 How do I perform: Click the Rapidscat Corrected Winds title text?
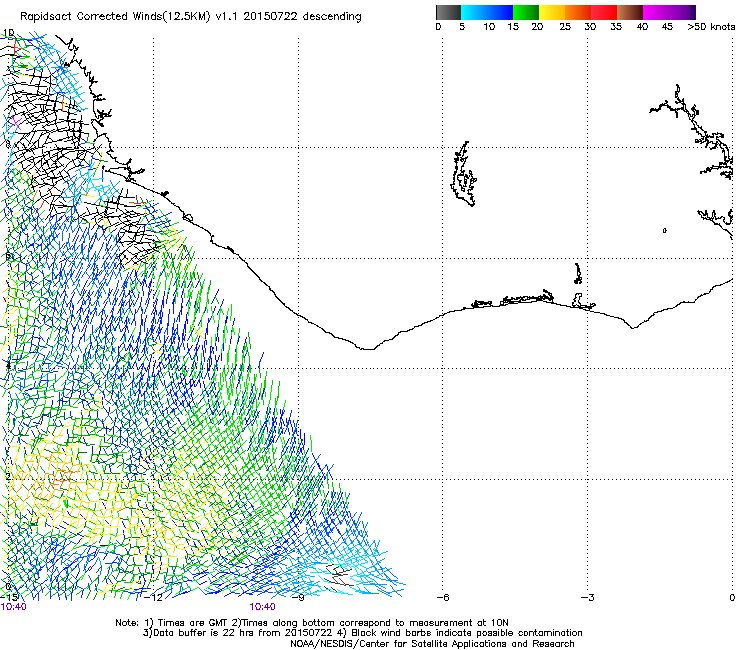pyautogui.click(x=191, y=17)
